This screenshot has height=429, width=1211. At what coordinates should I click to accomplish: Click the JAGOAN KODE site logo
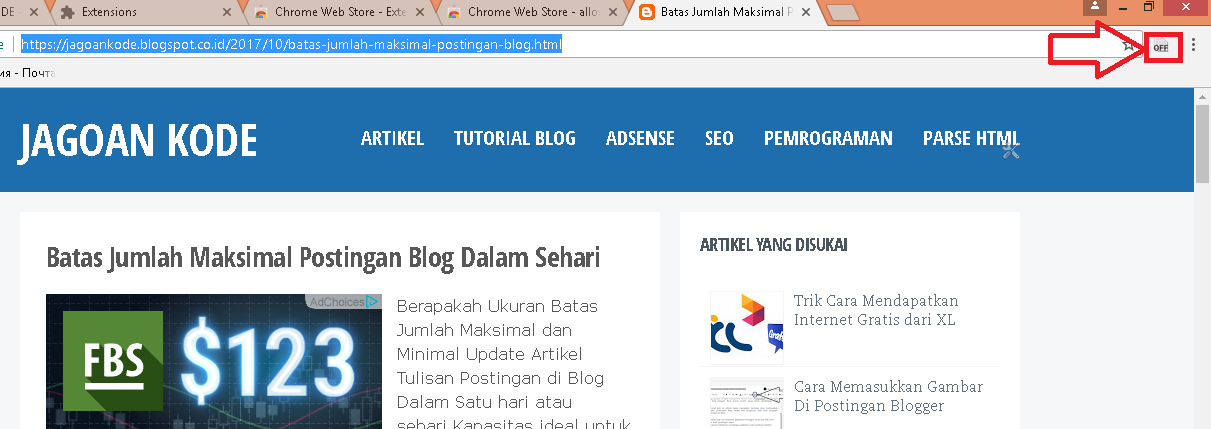(138, 141)
